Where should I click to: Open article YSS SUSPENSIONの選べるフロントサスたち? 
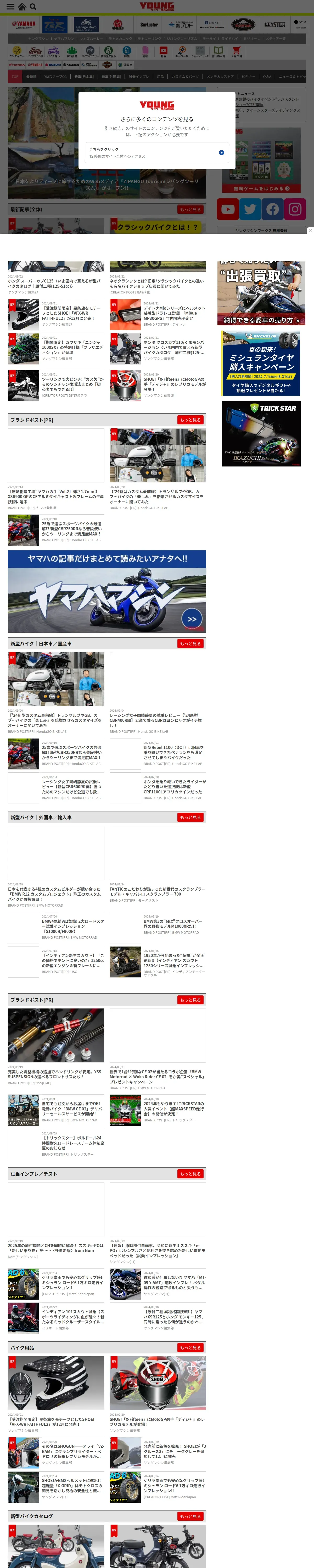[56, 1074]
